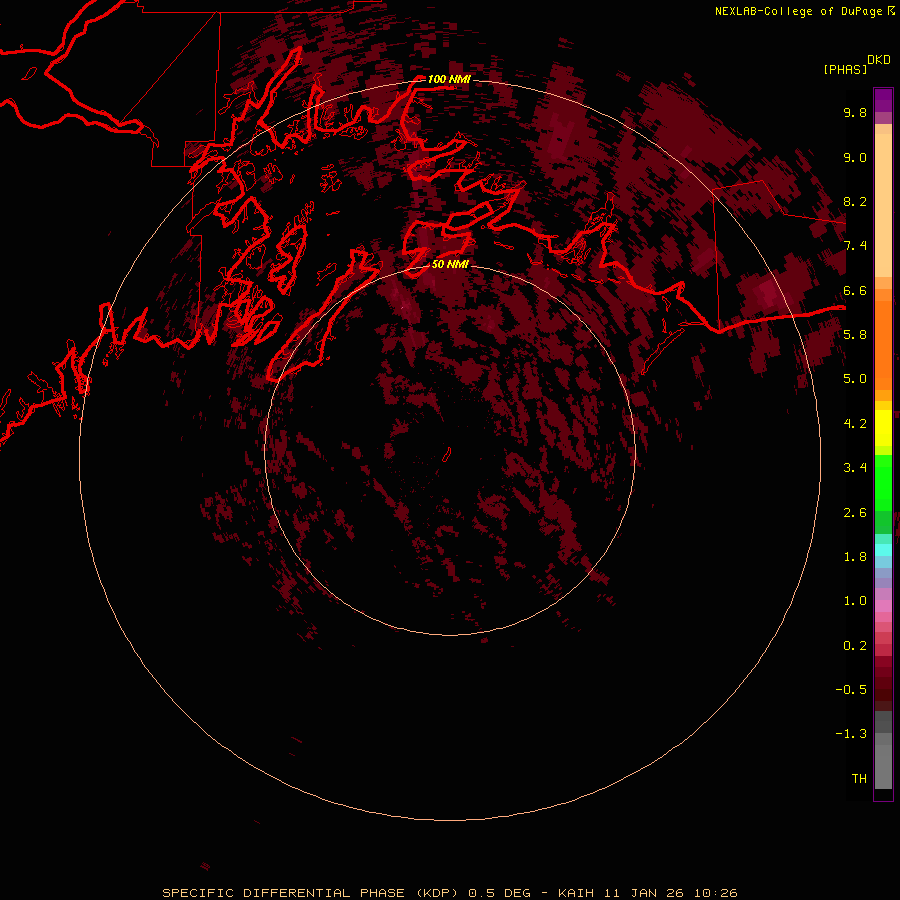Viewport: 900px width, 900px height.
Task: Click the "0.5 DEG" elevation angle text
Action: pyautogui.click(x=499, y=893)
